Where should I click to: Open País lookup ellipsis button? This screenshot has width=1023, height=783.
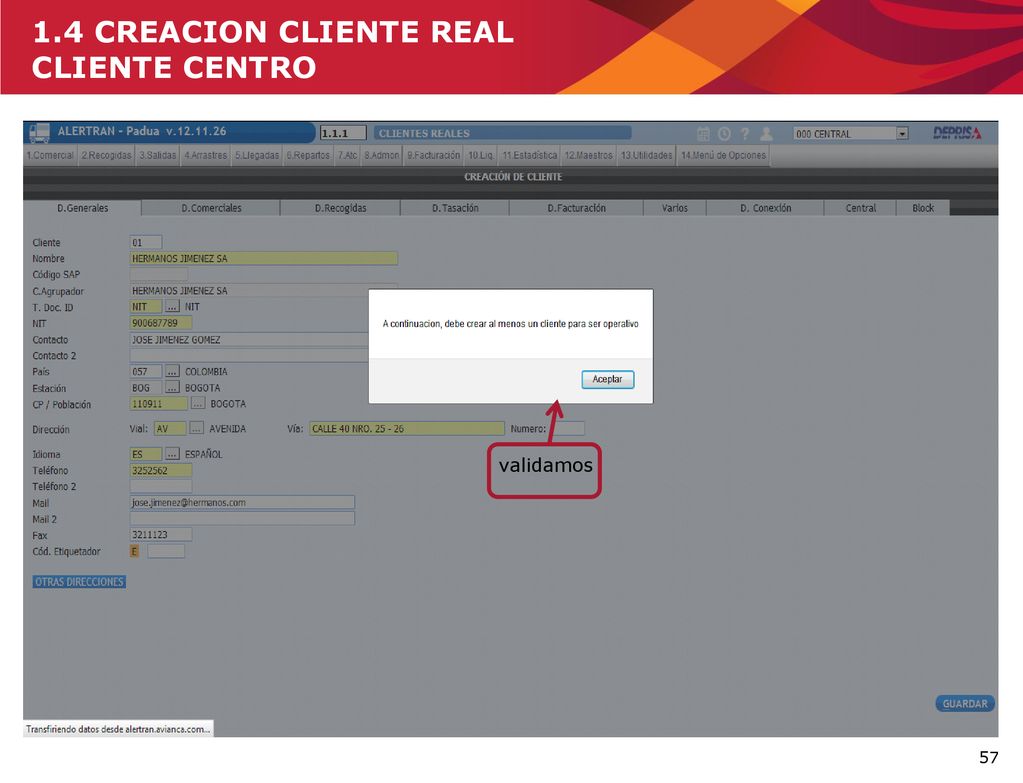click(172, 371)
